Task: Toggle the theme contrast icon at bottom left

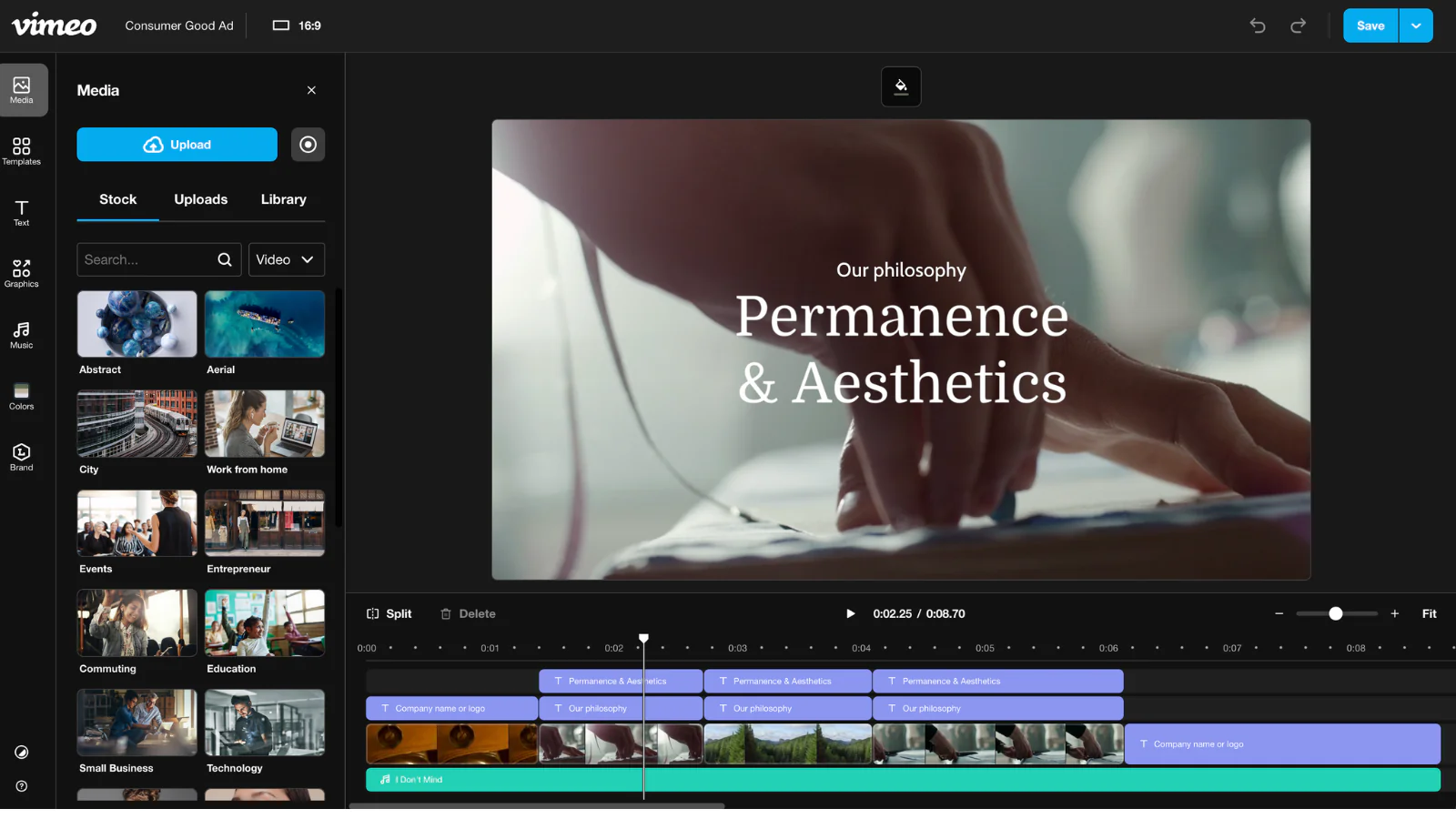Action: 22,752
